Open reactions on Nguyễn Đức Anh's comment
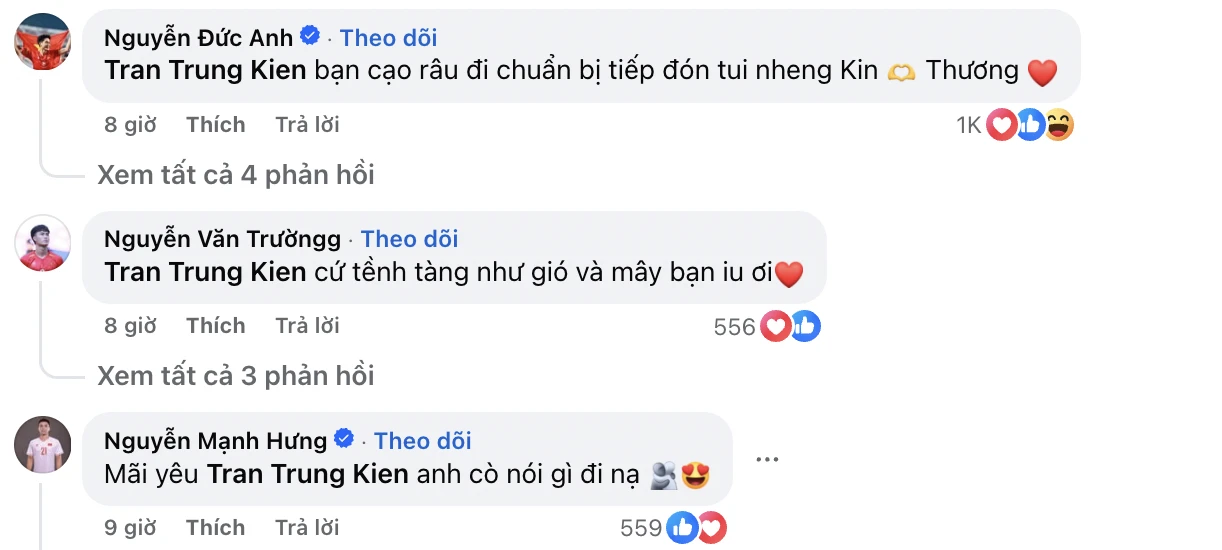Viewport: 1222px width, 550px height. pos(1030,125)
